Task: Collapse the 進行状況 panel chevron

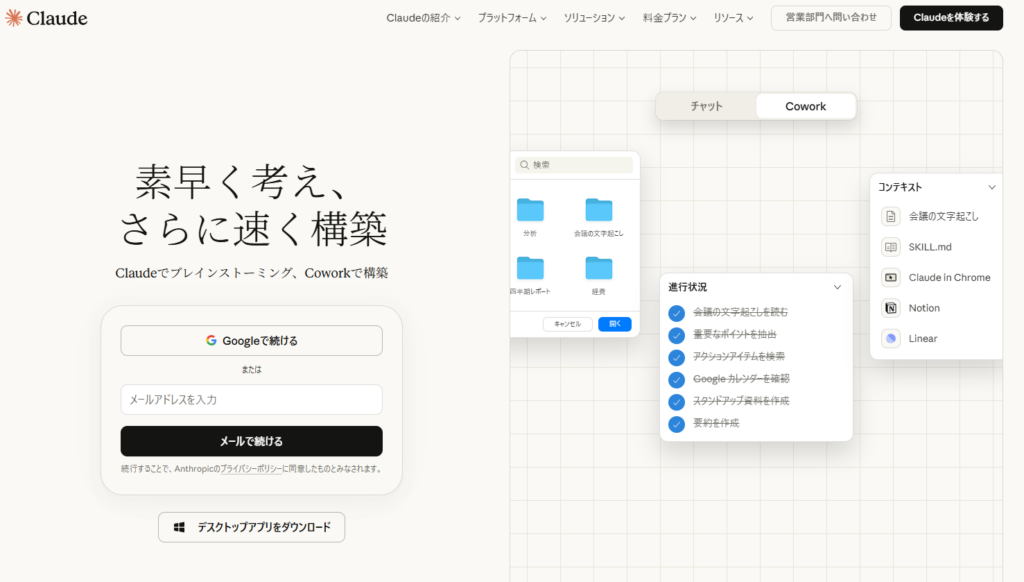Action: tap(837, 287)
